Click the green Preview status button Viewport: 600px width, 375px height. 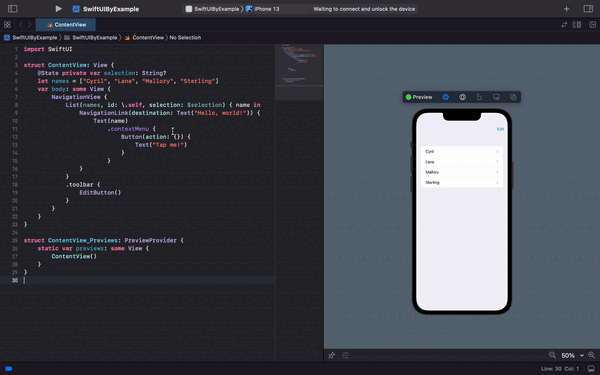(419, 97)
